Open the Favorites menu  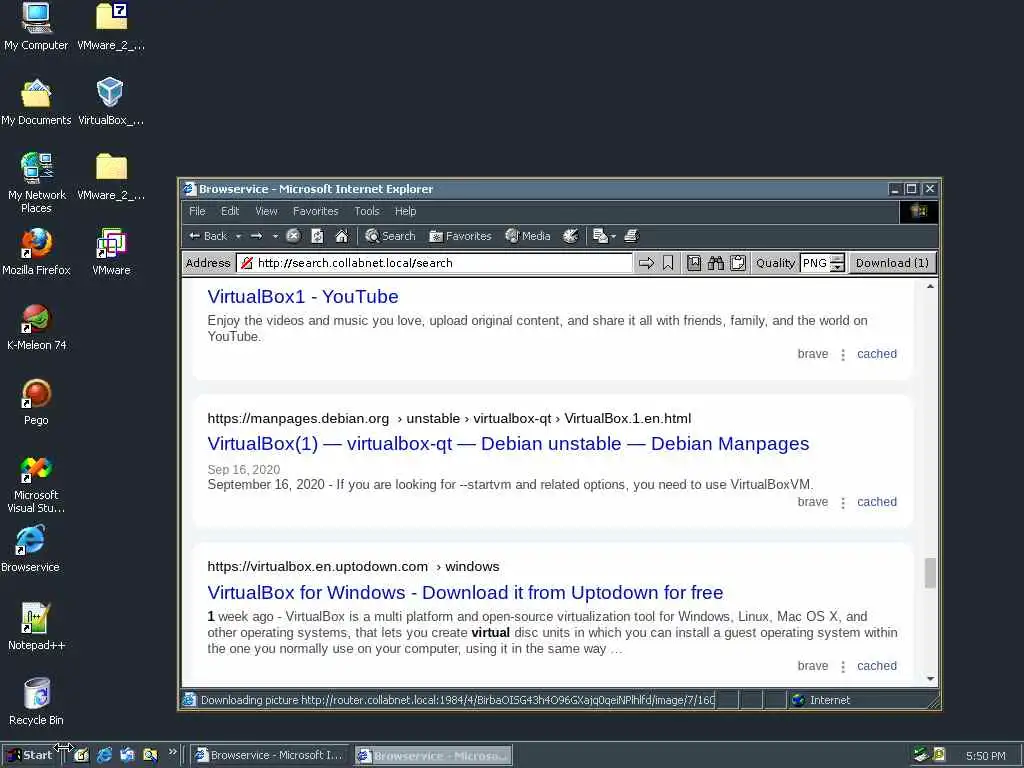pyautogui.click(x=315, y=211)
